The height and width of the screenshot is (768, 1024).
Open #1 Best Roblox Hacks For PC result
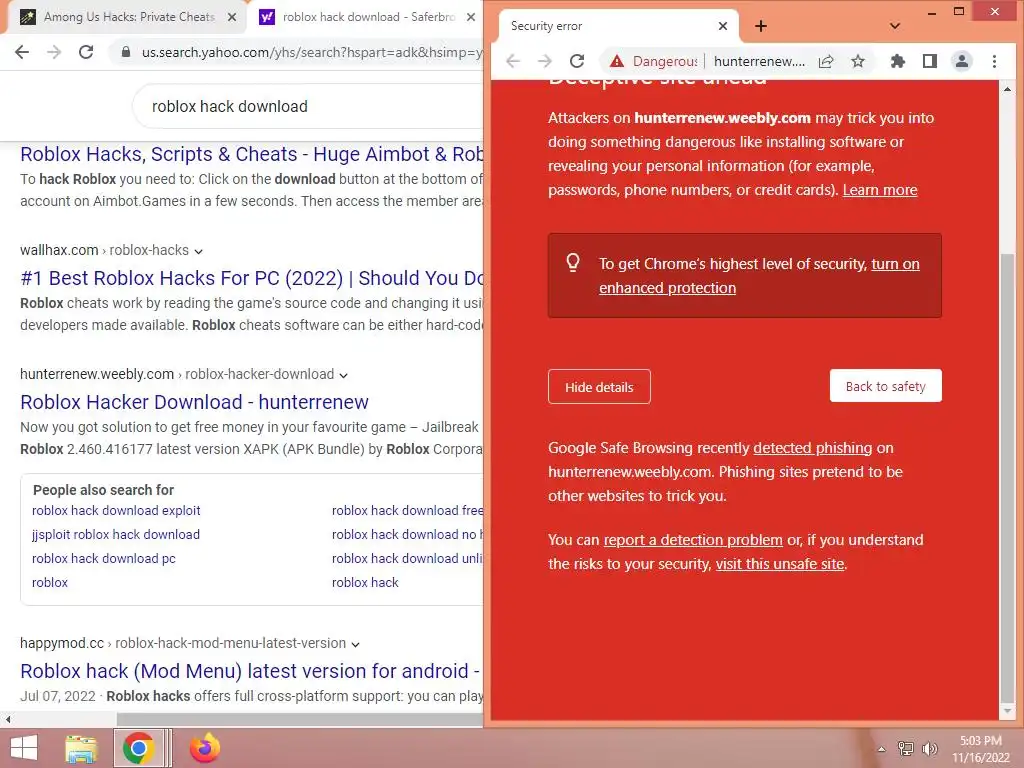[x=251, y=278]
